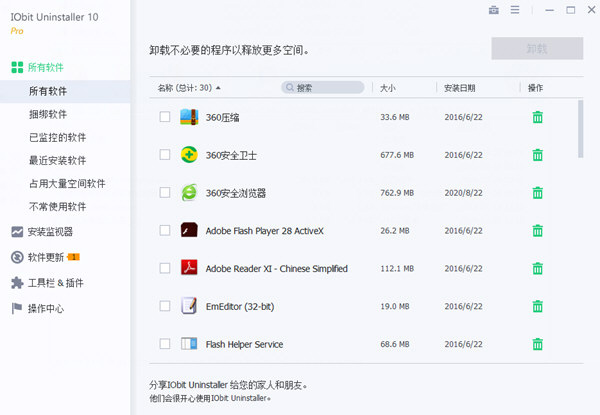
Task: Check the box next to 360压缩
Action: click(165, 117)
